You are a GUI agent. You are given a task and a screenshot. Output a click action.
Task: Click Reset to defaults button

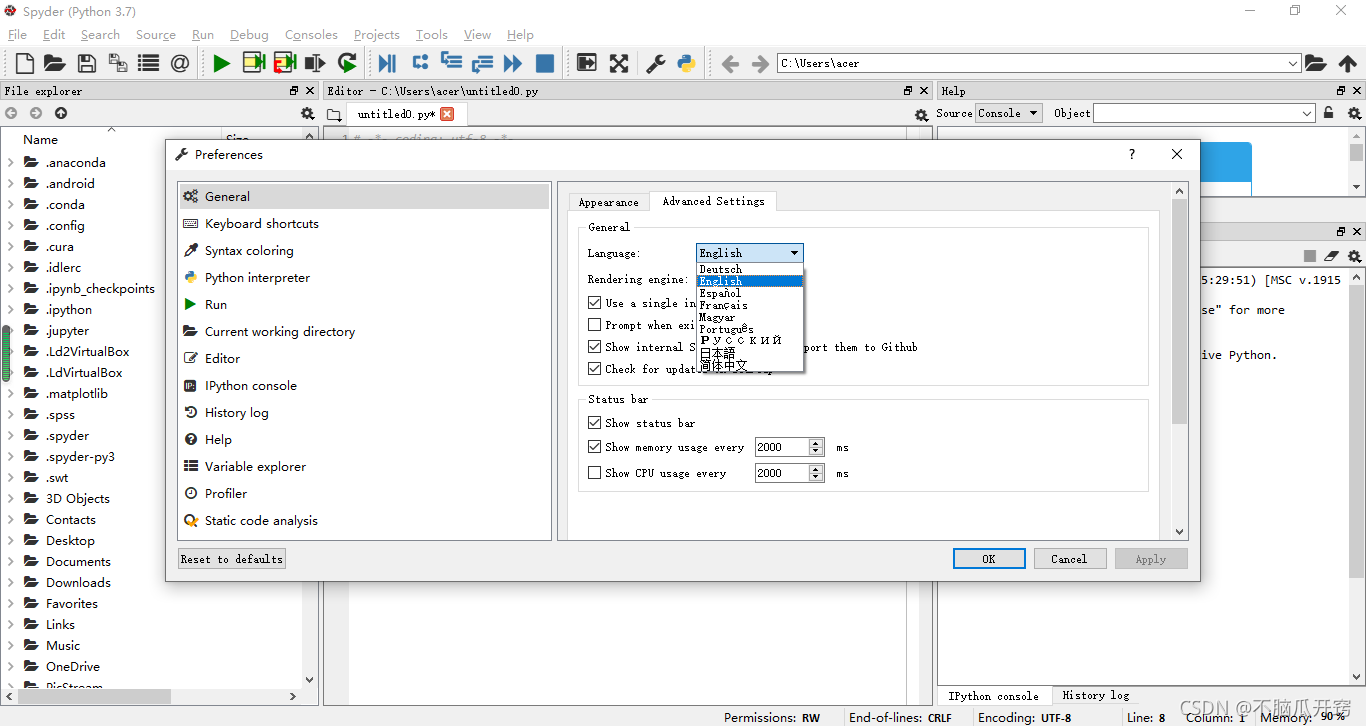232,559
